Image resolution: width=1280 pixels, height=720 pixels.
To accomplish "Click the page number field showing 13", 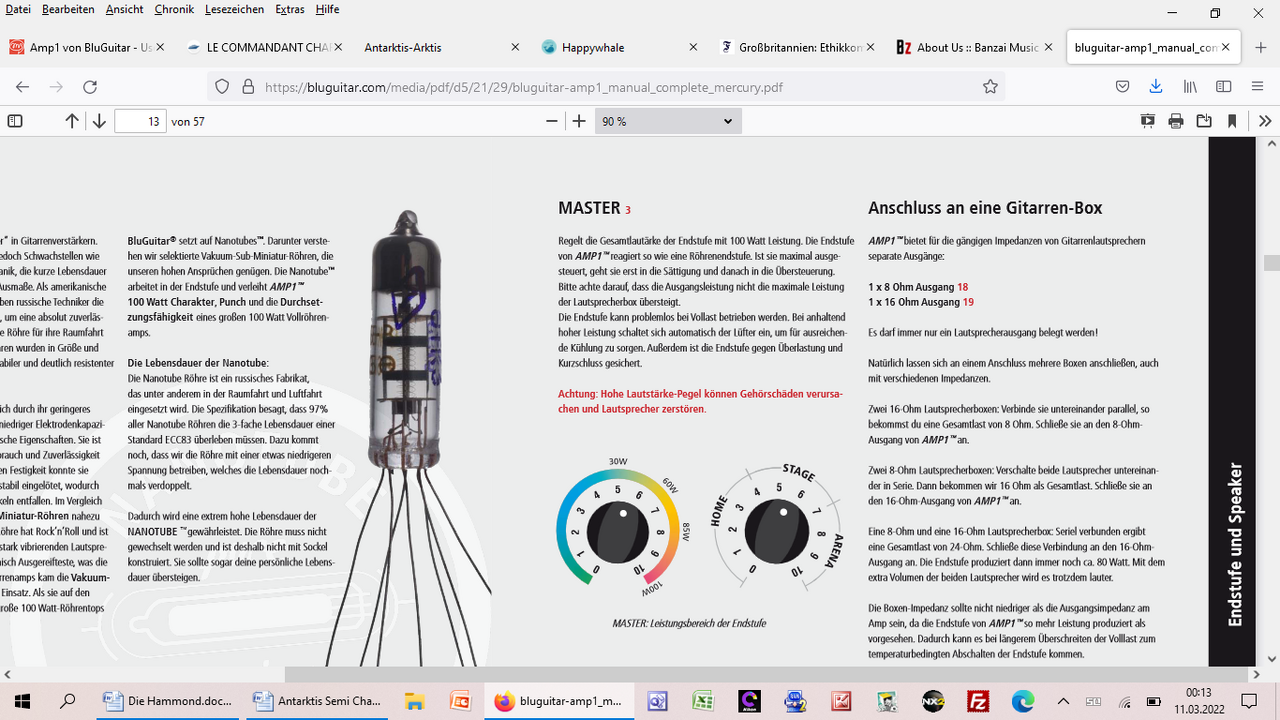I will (x=140, y=121).
